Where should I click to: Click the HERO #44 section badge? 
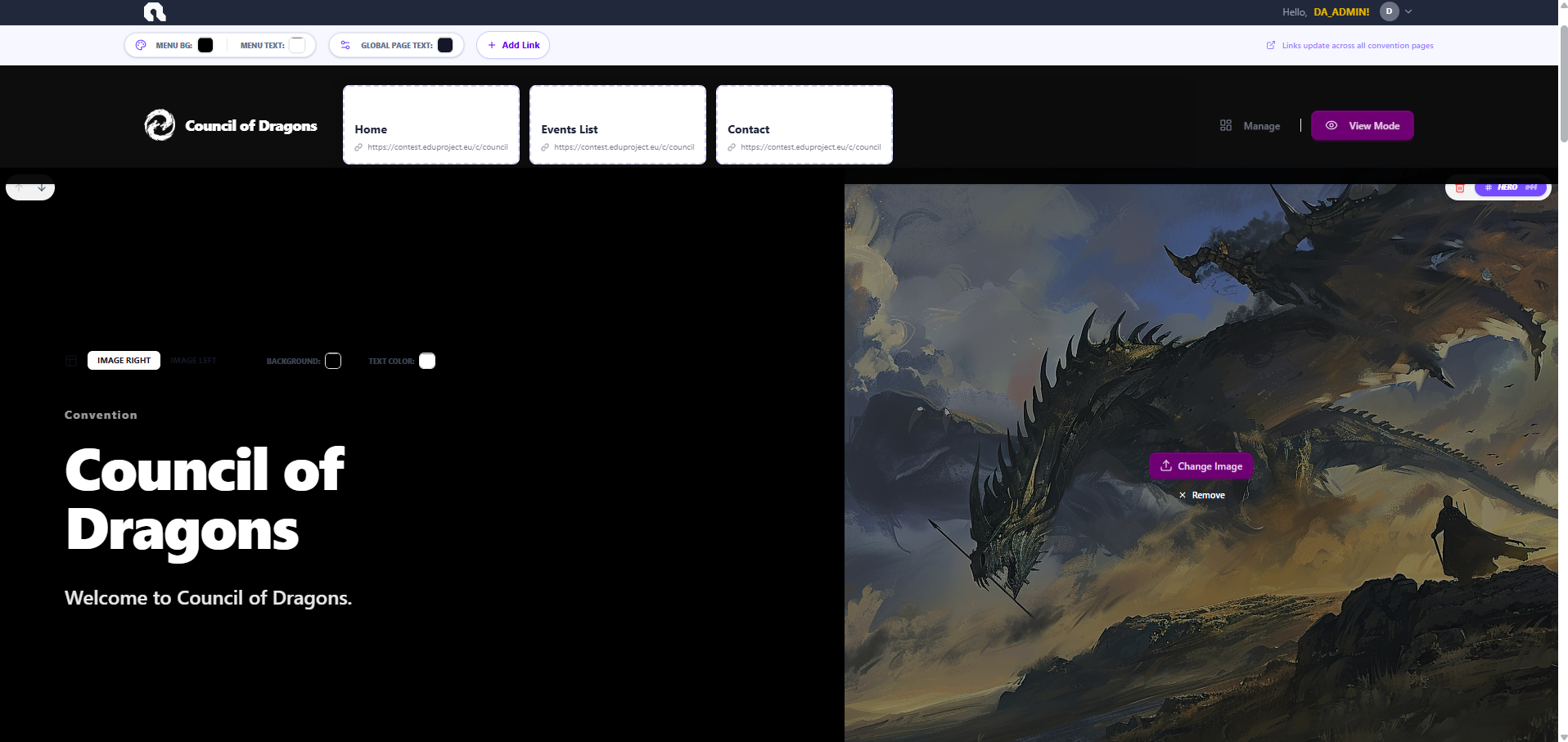pos(1510,187)
